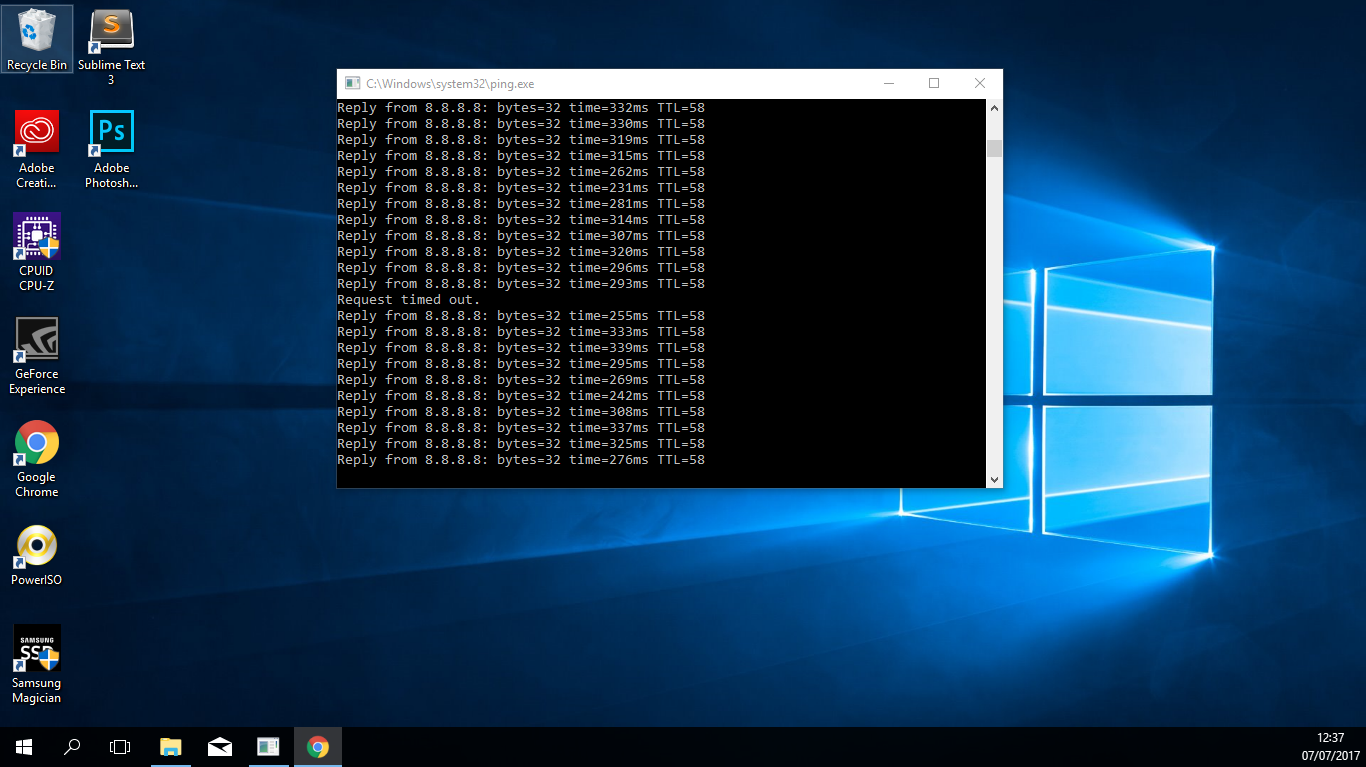Click the ping window scrollbar up arrow

(994, 108)
